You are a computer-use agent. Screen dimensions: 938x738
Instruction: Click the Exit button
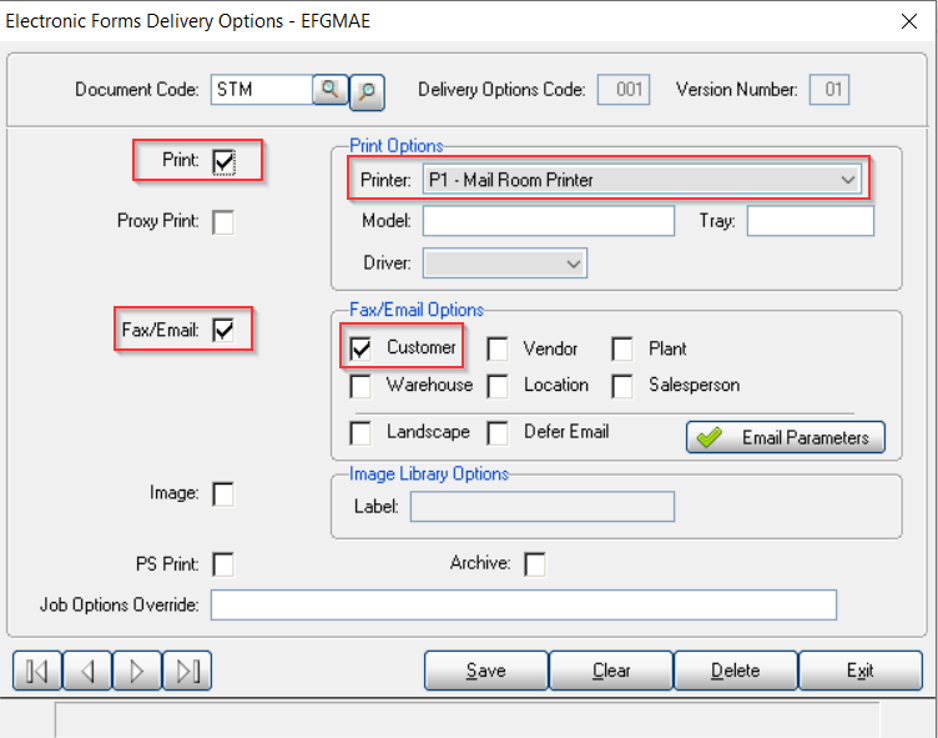861,670
